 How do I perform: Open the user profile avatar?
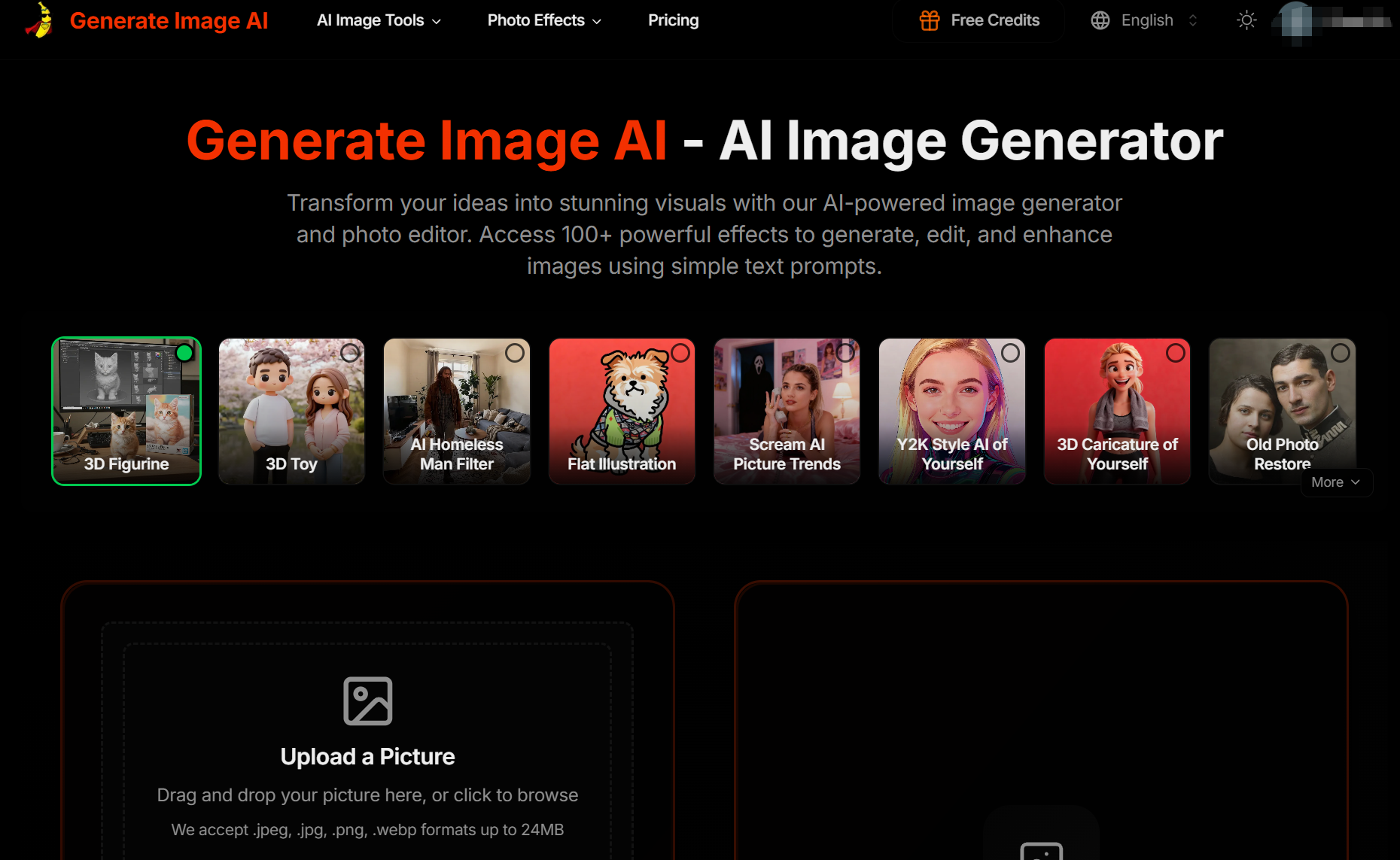(x=1296, y=20)
